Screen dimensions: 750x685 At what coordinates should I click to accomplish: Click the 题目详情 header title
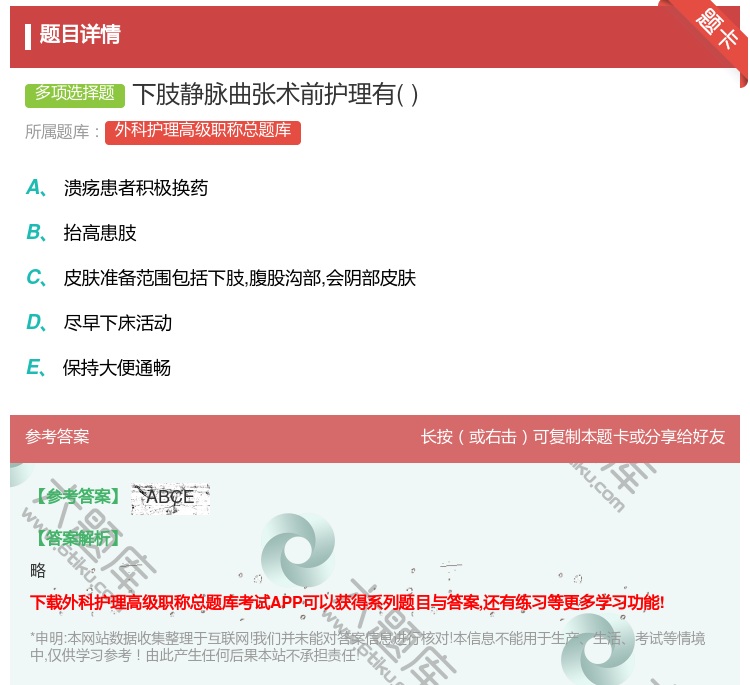[x=80, y=35]
